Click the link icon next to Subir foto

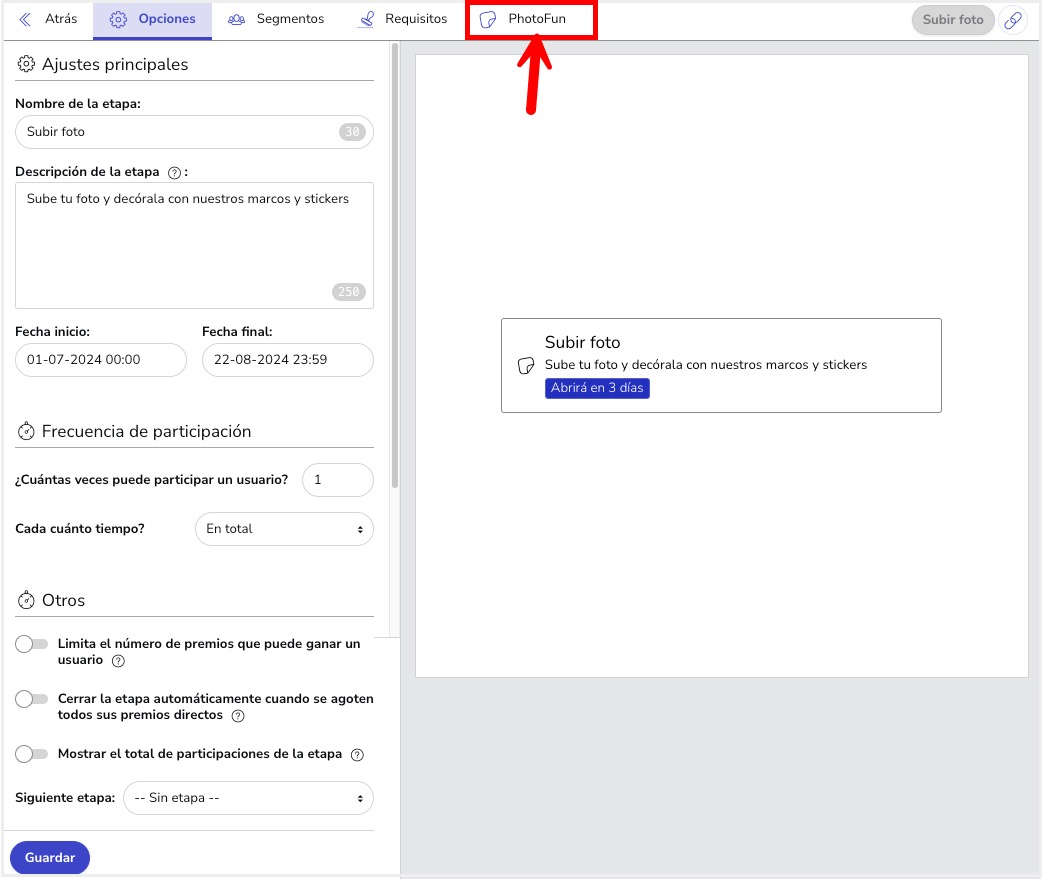tap(1013, 20)
